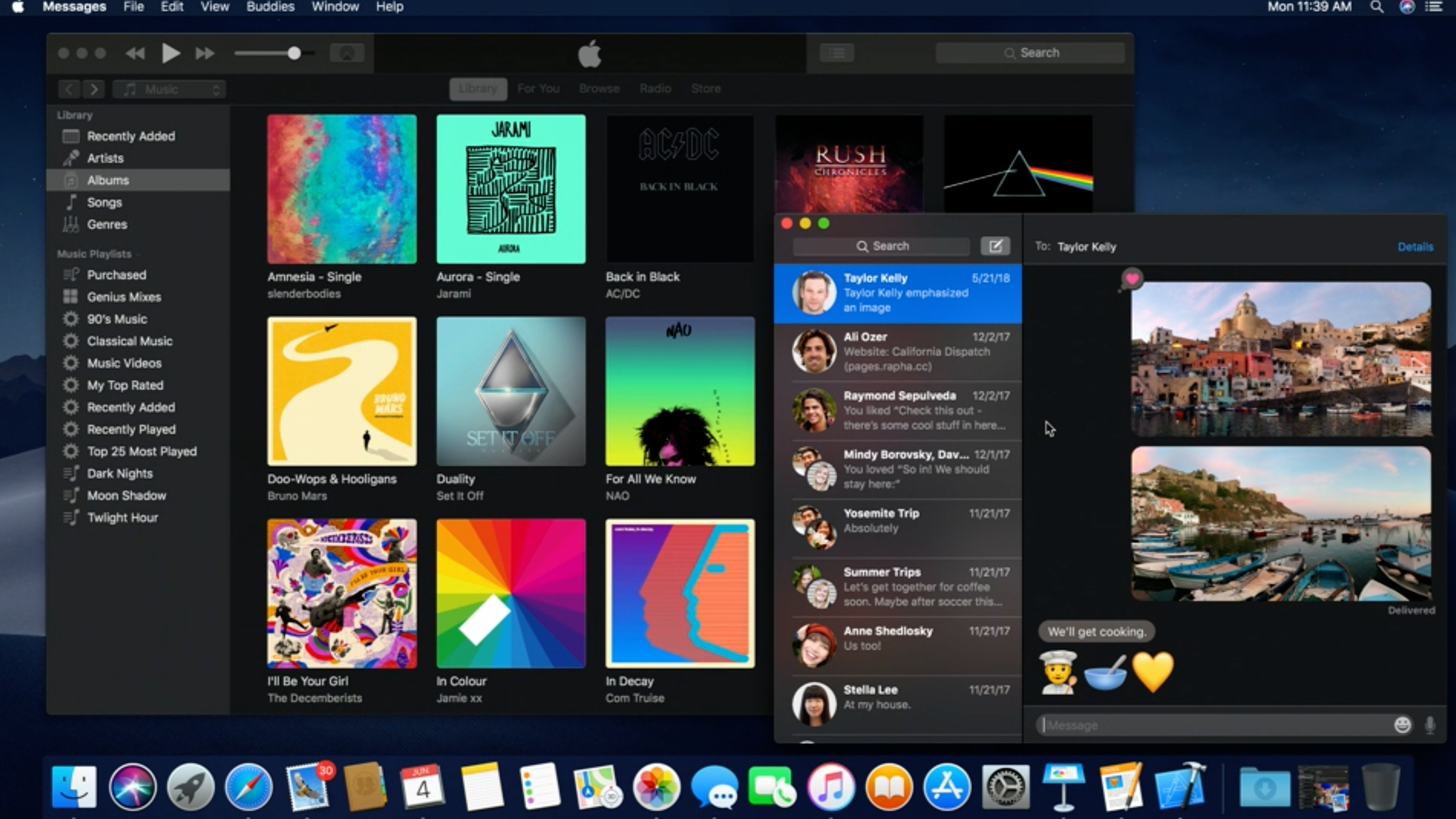Screen dimensions: 1456x819
Task: Open Photos app from the Dock
Action: coord(656,787)
